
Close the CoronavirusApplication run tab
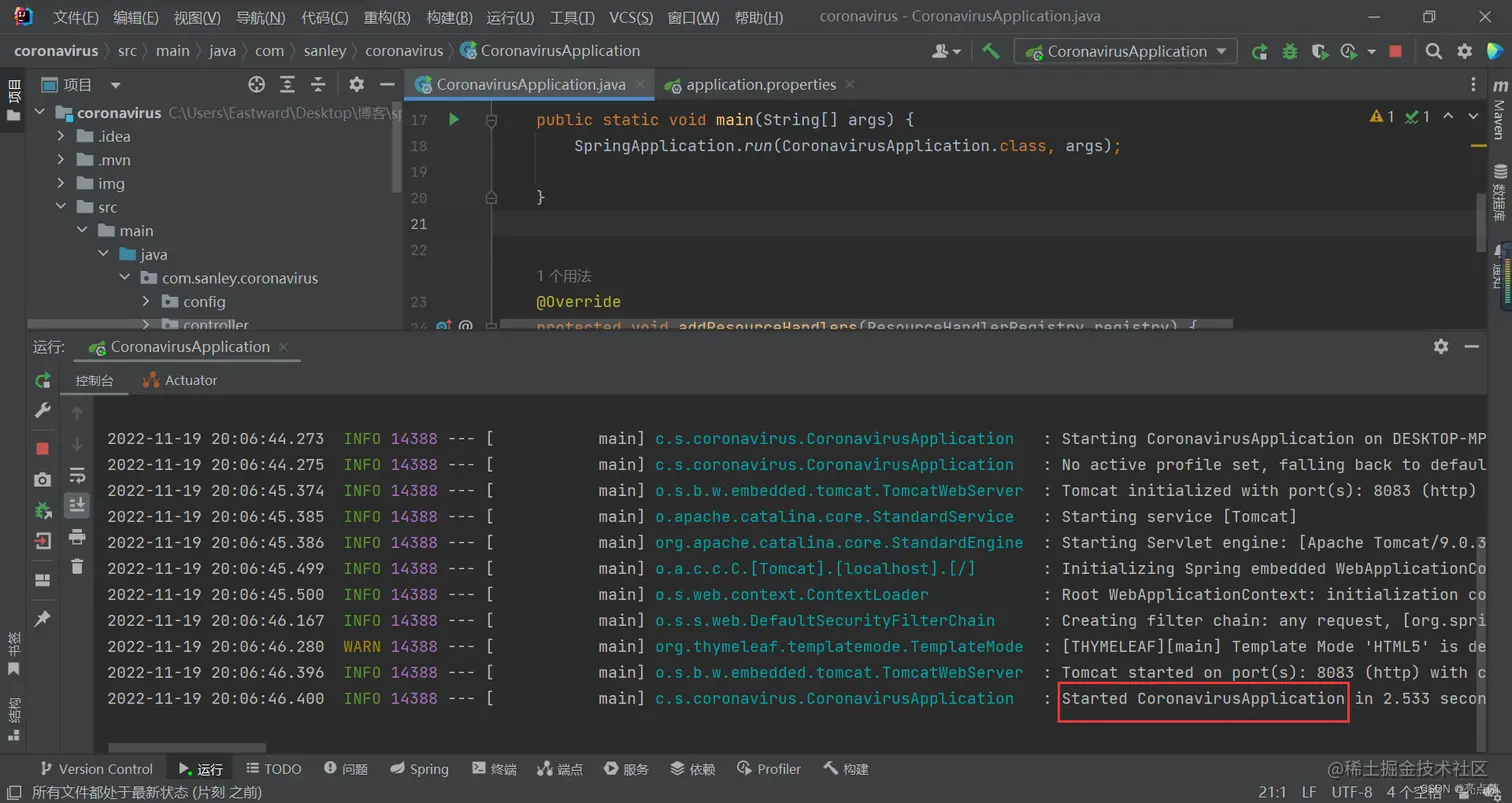(x=284, y=347)
